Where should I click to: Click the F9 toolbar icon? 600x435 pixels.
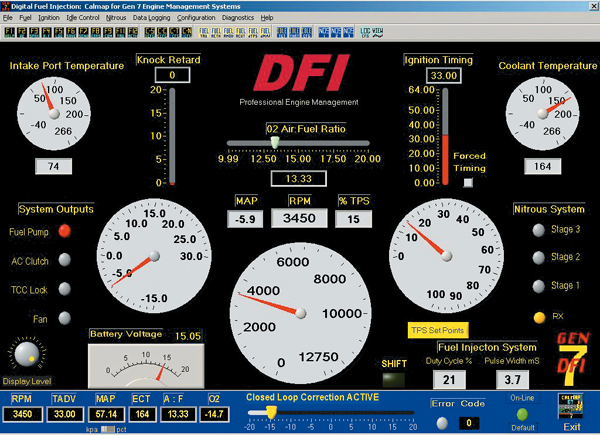point(108,32)
